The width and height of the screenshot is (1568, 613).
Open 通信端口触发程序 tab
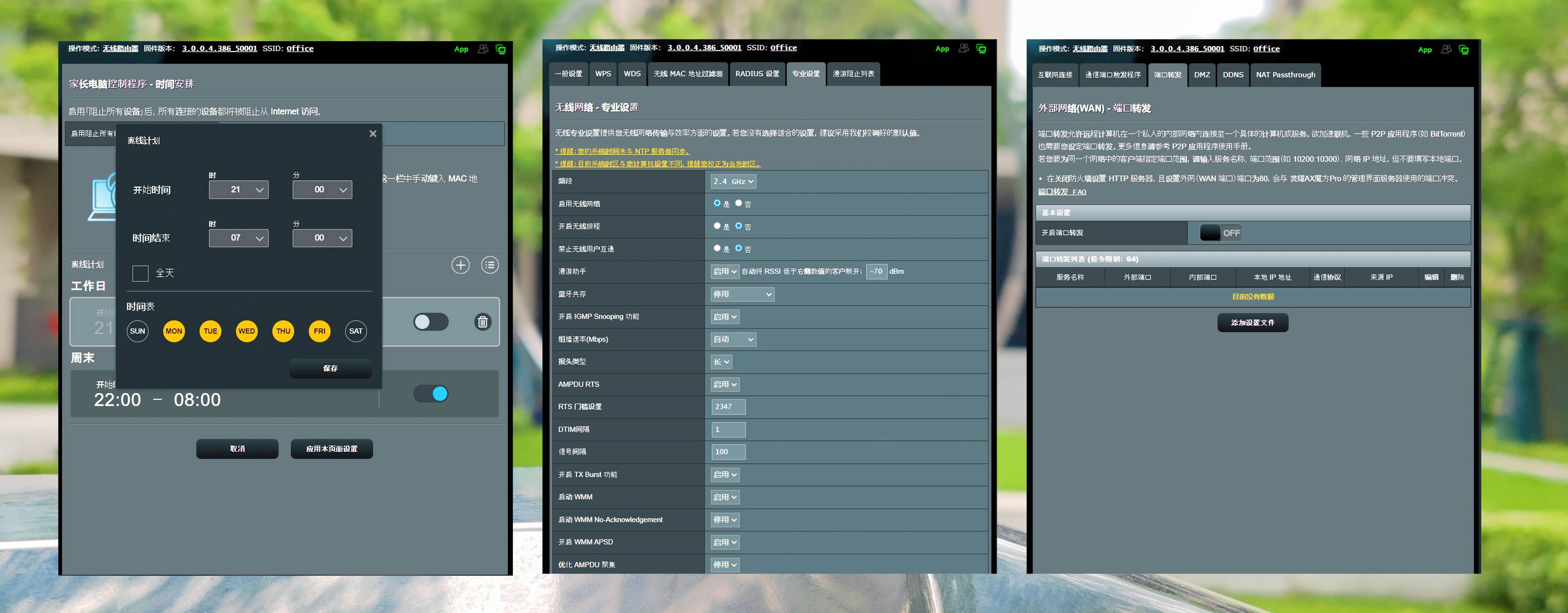point(1113,75)
